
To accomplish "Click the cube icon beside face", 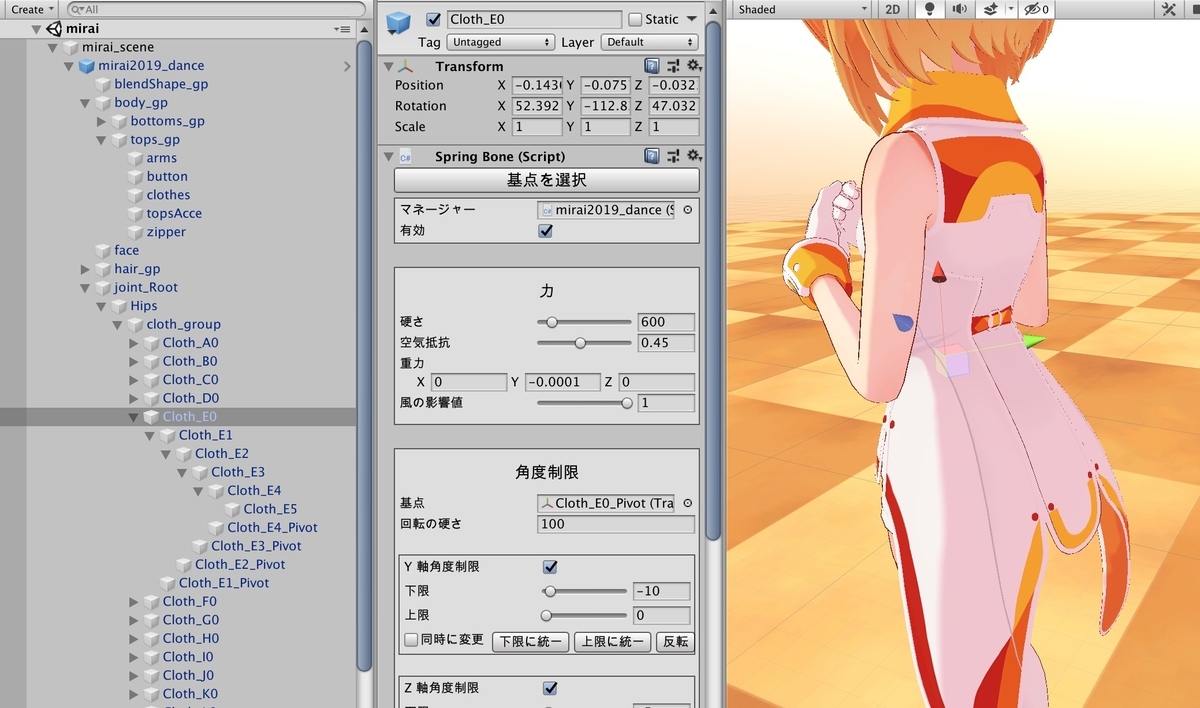I will tap(103, 251).
